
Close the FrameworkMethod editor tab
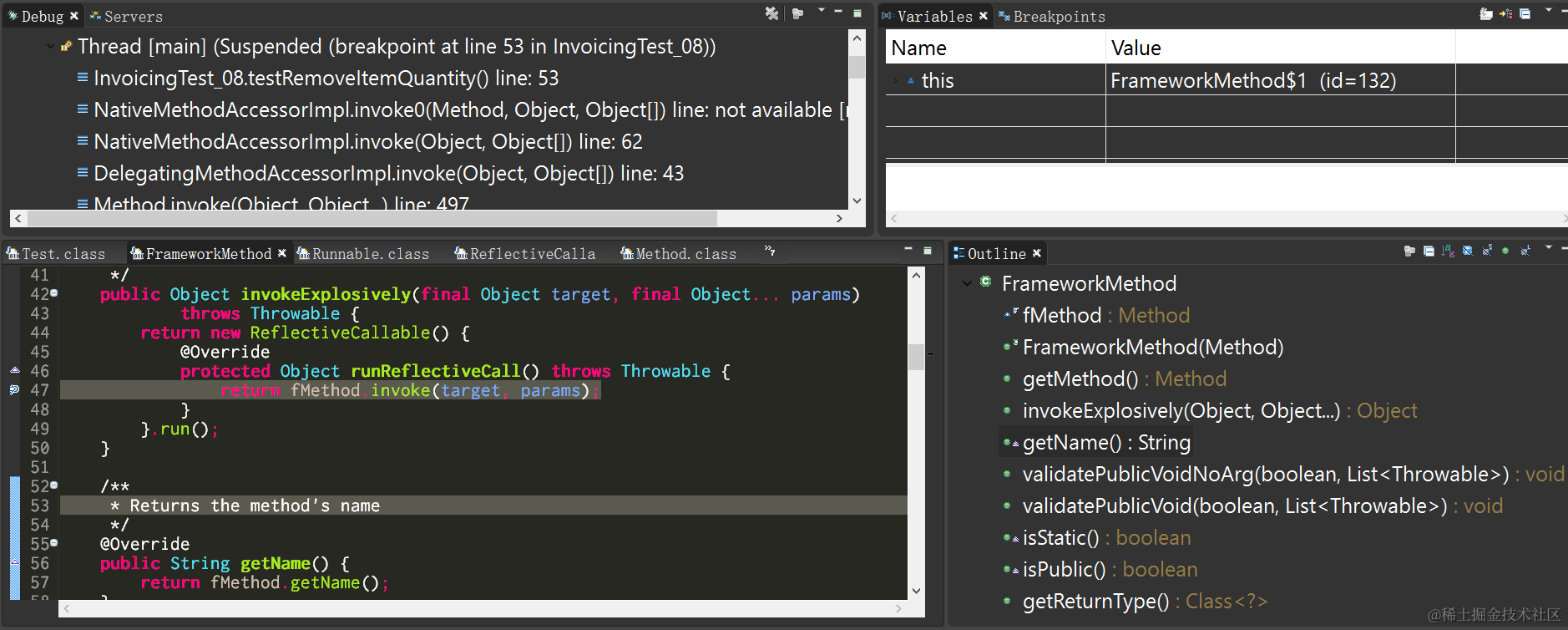pyautogui.click(x=282, y=253)
